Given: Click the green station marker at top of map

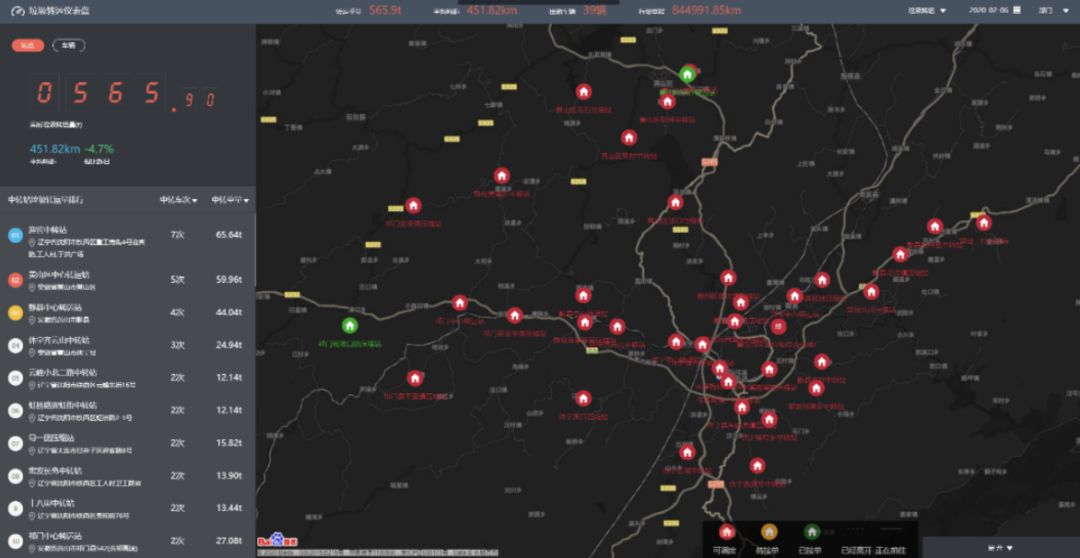Looking at the screenshot, I should point(687,73).
